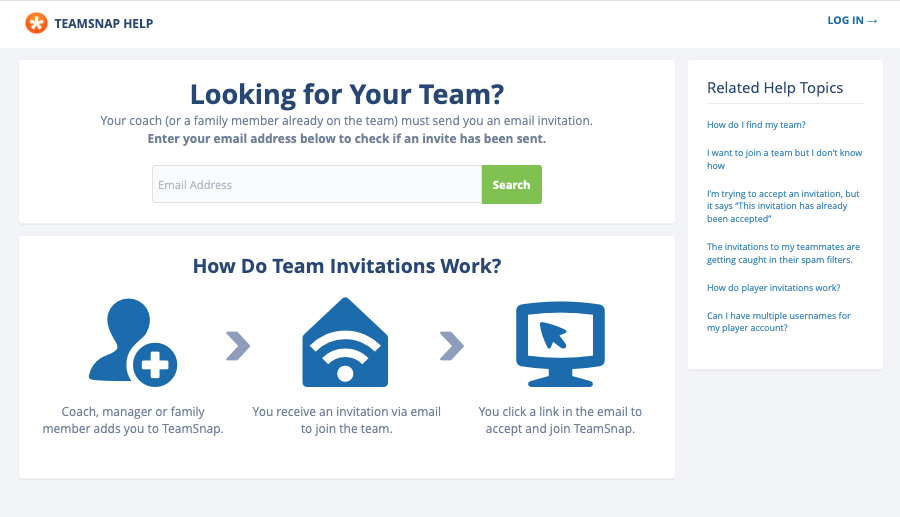Open 'invitation has already been accepted' topic
This screenshot has width=900, height=517.
[x=783, y=206]
